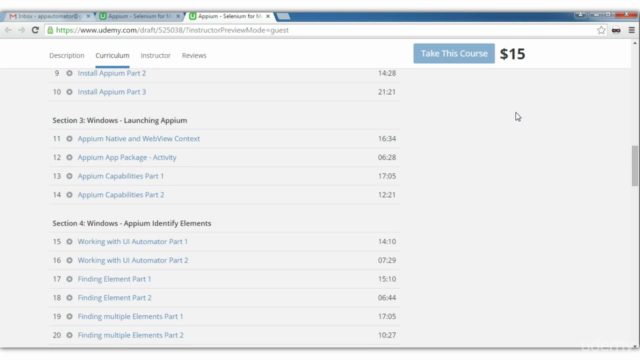Open Finding multiple Elements Part 2
This screenshot has width=640, height=360.
point(131,335)
